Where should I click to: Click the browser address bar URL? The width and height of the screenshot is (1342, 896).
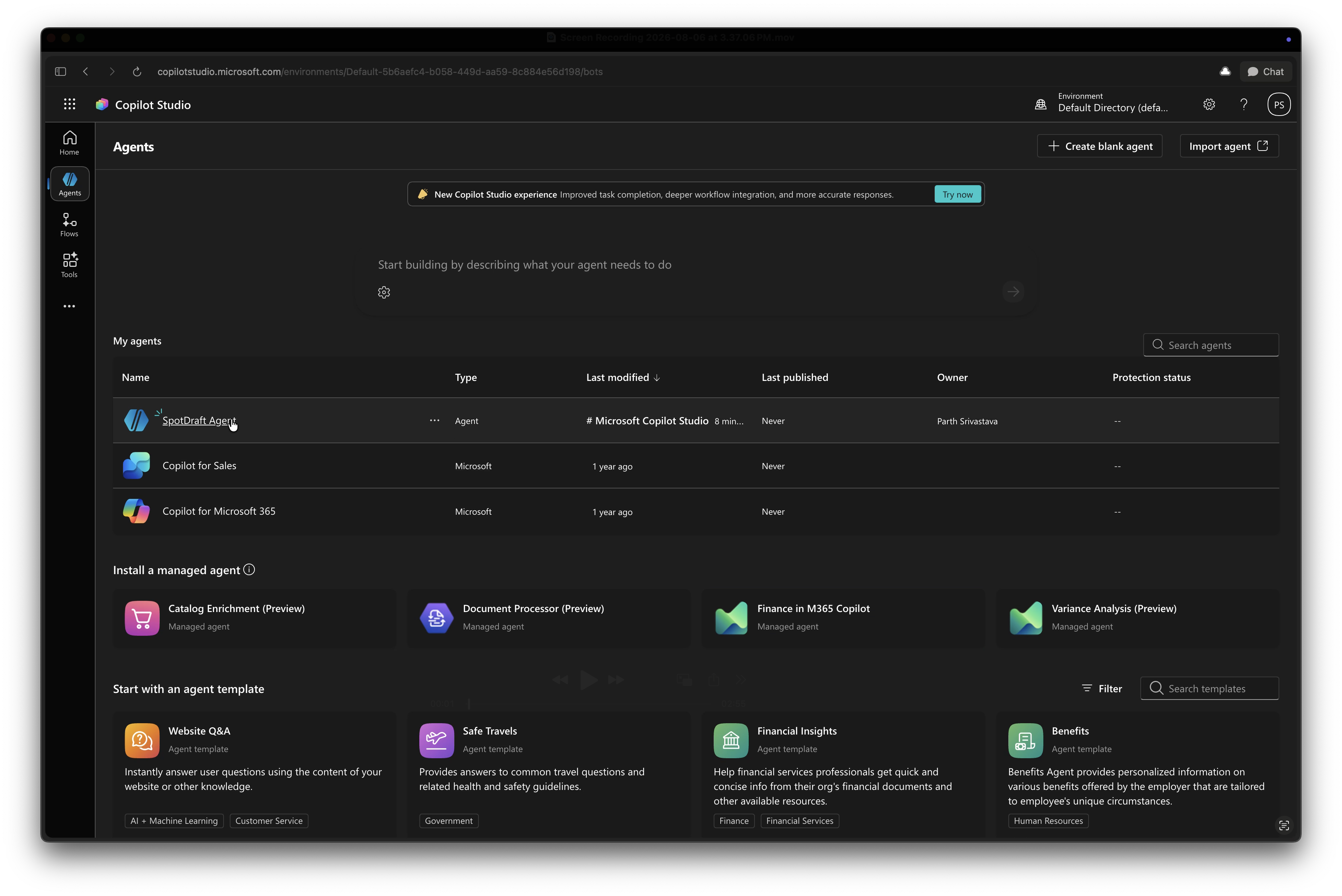pyautogui.click(x=380, y=71)
